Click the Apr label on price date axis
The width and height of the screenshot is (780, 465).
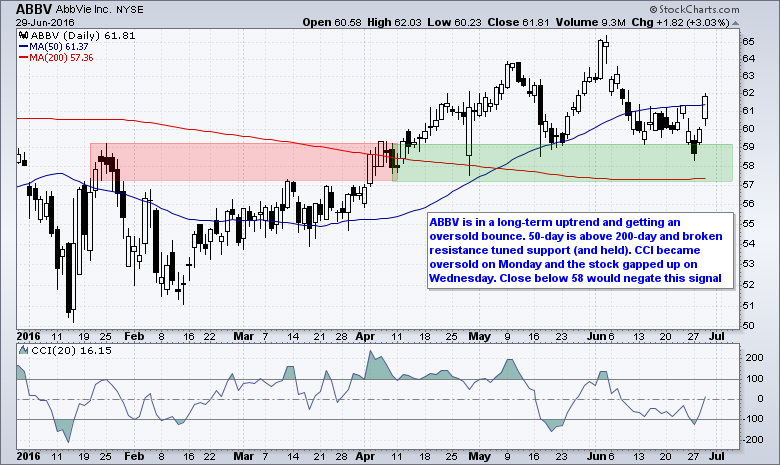(365, 337)
